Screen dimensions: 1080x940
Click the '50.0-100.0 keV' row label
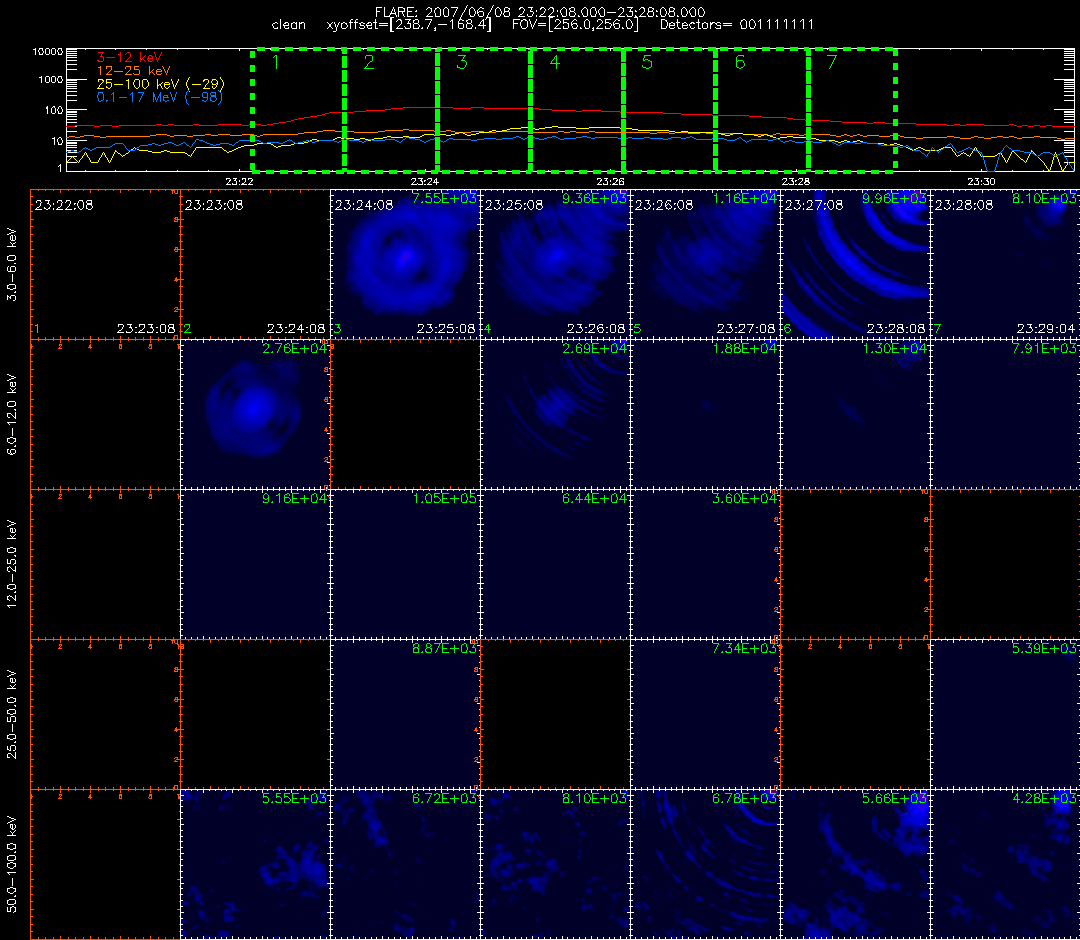pyautogui.click(x=12, y=864)
